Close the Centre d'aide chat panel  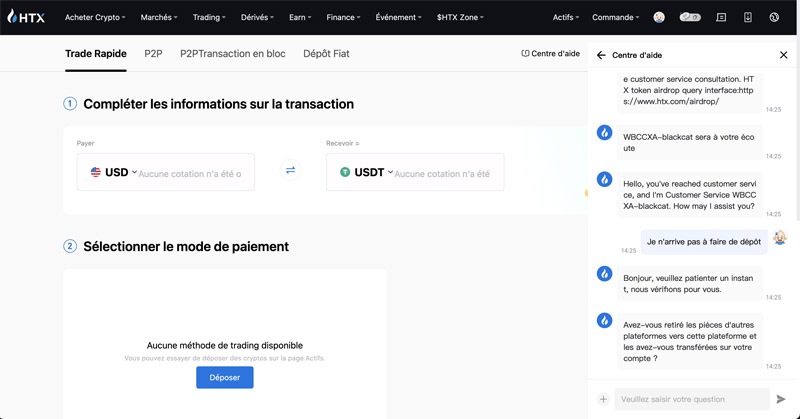point(784,55)
